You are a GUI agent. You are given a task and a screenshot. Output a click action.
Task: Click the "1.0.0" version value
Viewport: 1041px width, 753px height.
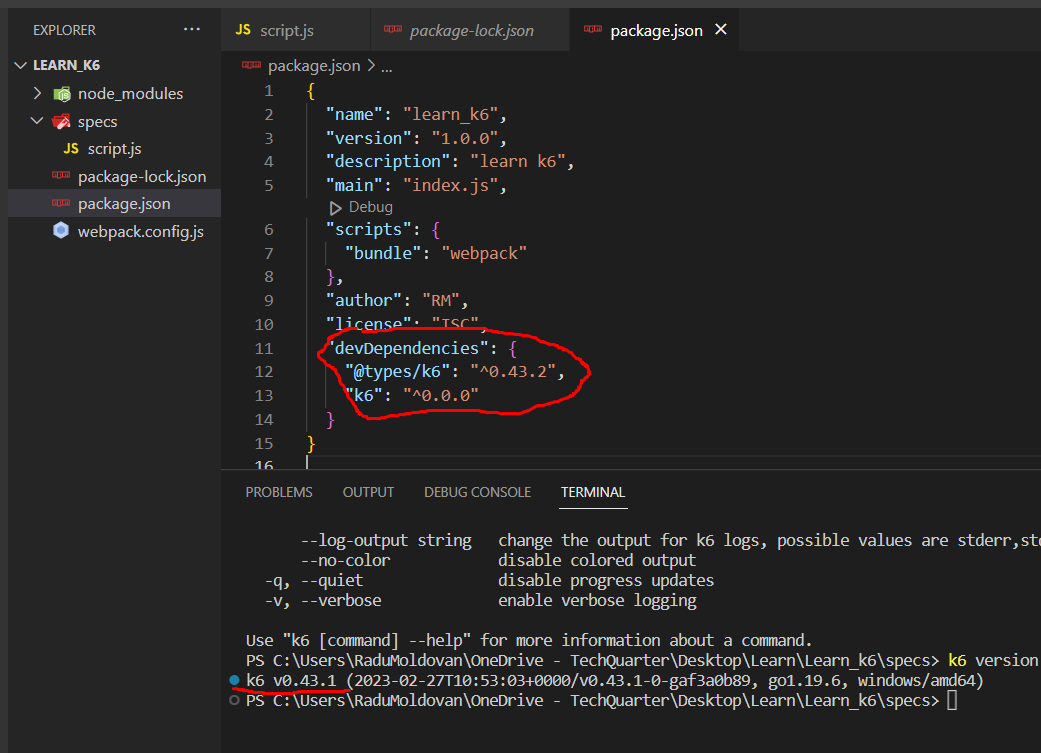465,138
